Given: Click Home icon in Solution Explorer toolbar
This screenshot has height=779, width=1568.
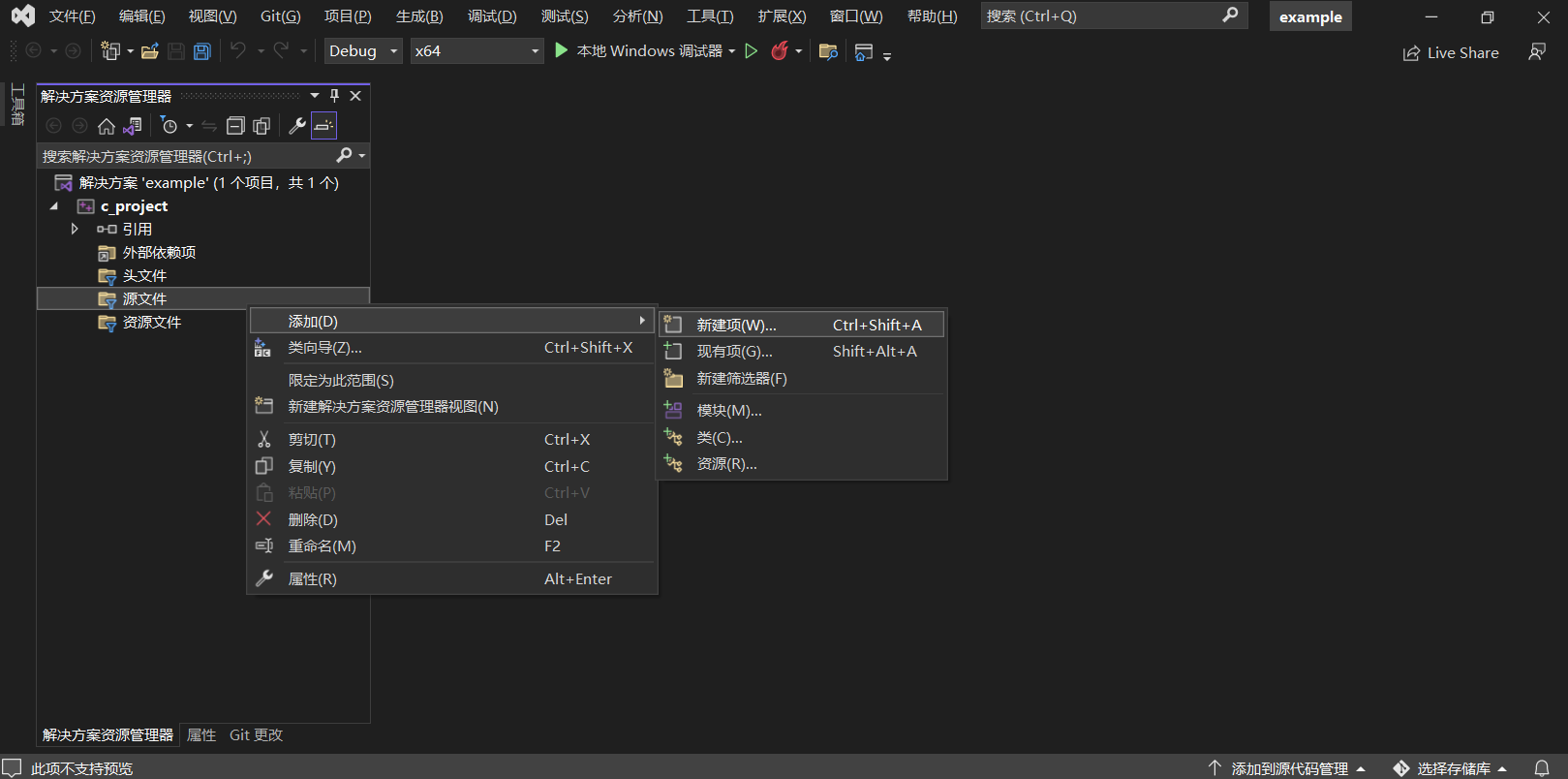Looking at the screenshot, I should 107,126.
